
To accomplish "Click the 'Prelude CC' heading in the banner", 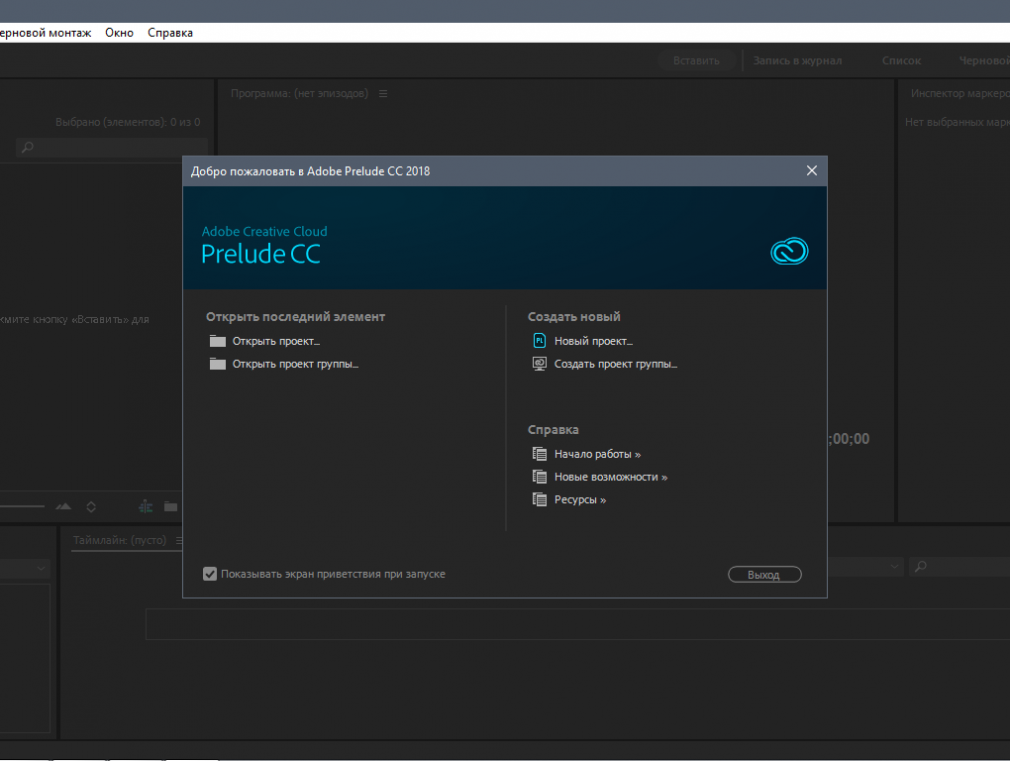I will click(261, 254).
